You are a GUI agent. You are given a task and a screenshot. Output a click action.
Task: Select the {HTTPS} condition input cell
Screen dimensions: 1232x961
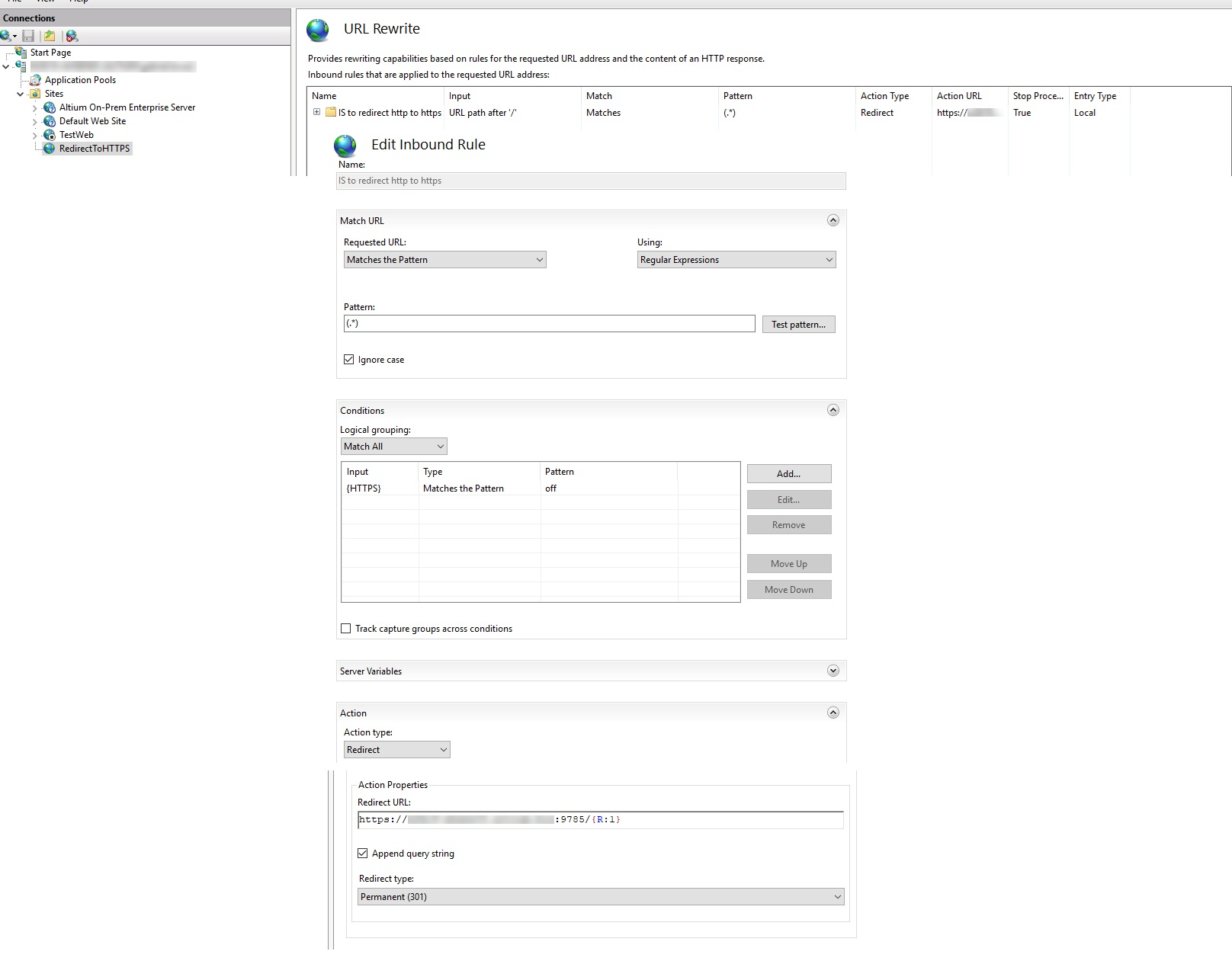point(364,489)
